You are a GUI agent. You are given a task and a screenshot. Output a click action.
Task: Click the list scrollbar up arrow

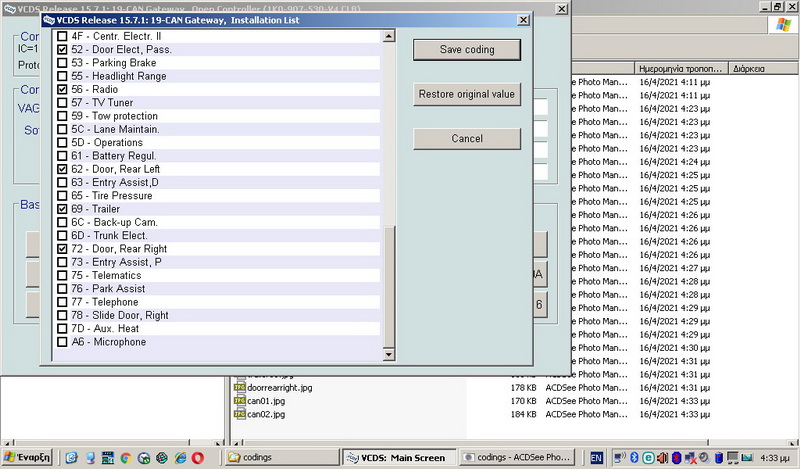coord(389,36)
